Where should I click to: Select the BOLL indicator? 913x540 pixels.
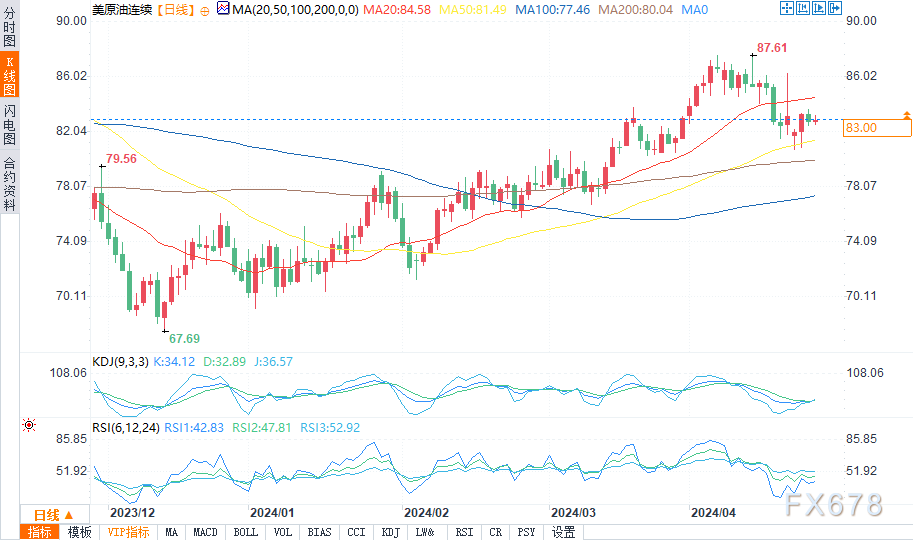245,532
